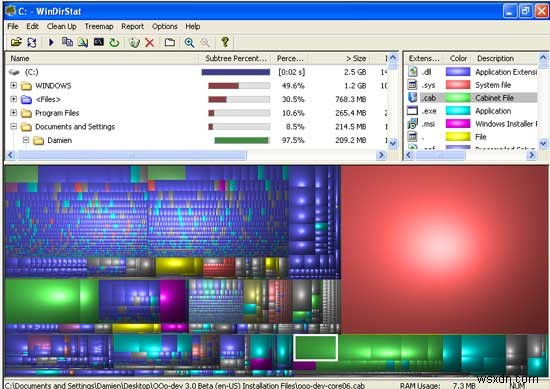Expand the WINDOWS folder node

(13, 85)
